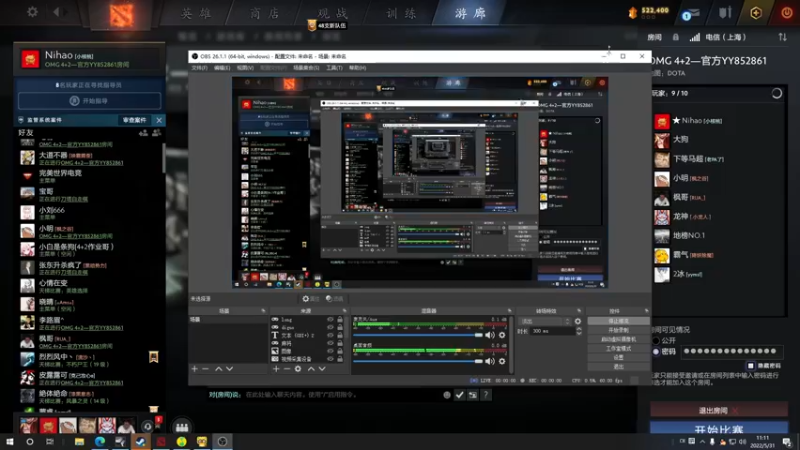Pop out the scenes dock panel

click(263, 311)
